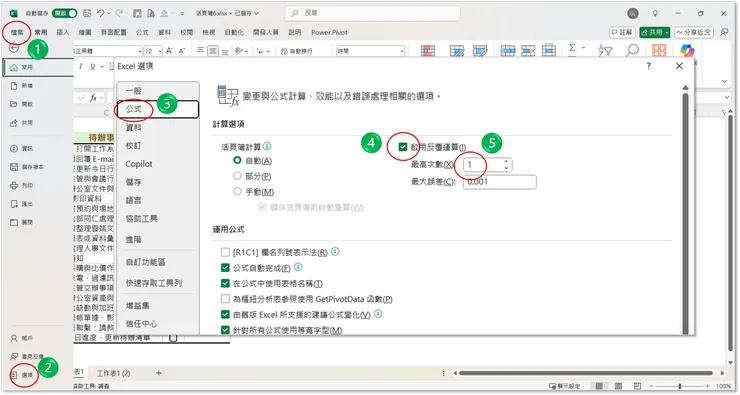Click the Add-ins grid icon in ribbon
740x395 pixels.
[659, 50]
